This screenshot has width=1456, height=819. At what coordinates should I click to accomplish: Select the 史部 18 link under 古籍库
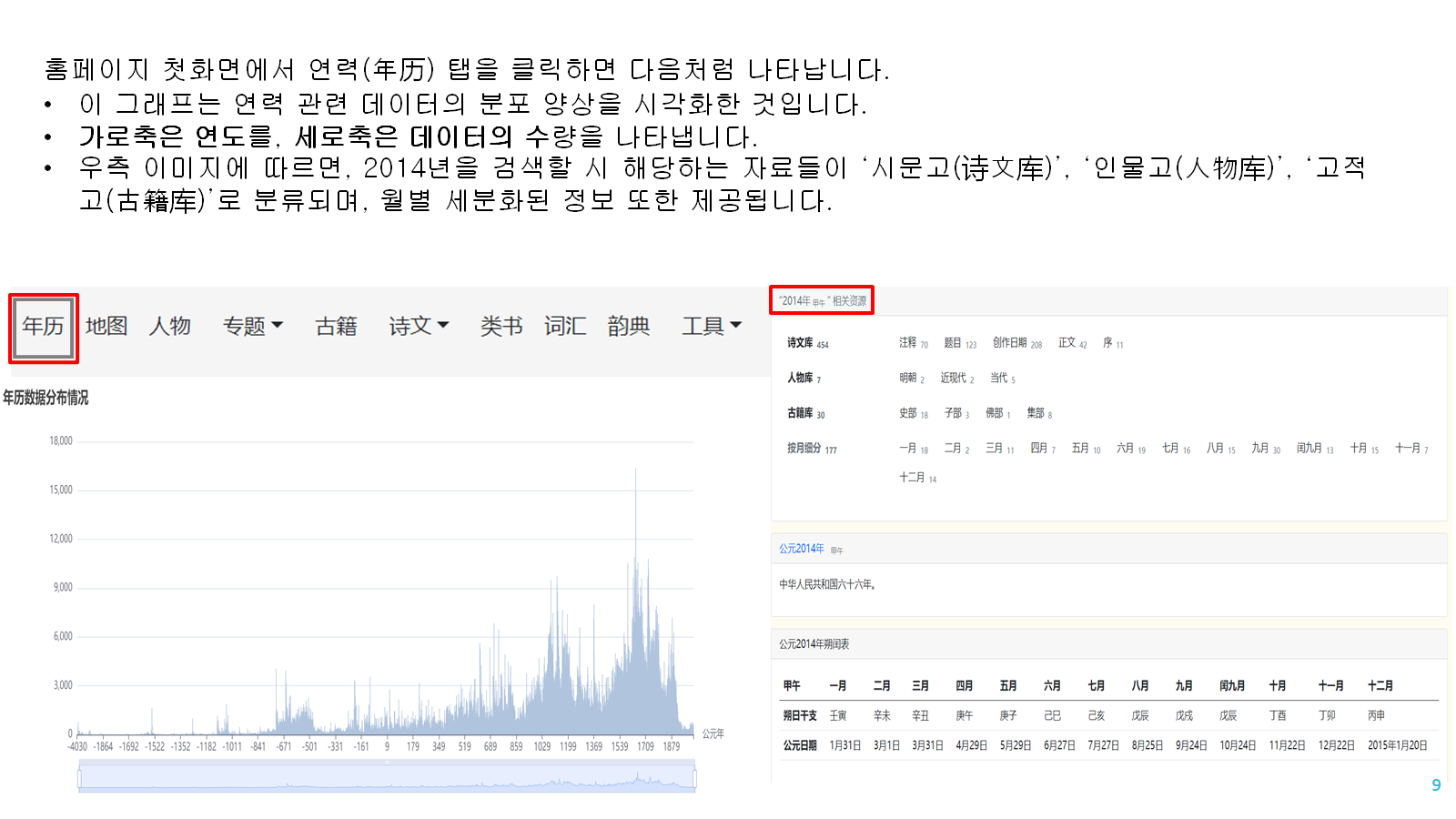913,413
